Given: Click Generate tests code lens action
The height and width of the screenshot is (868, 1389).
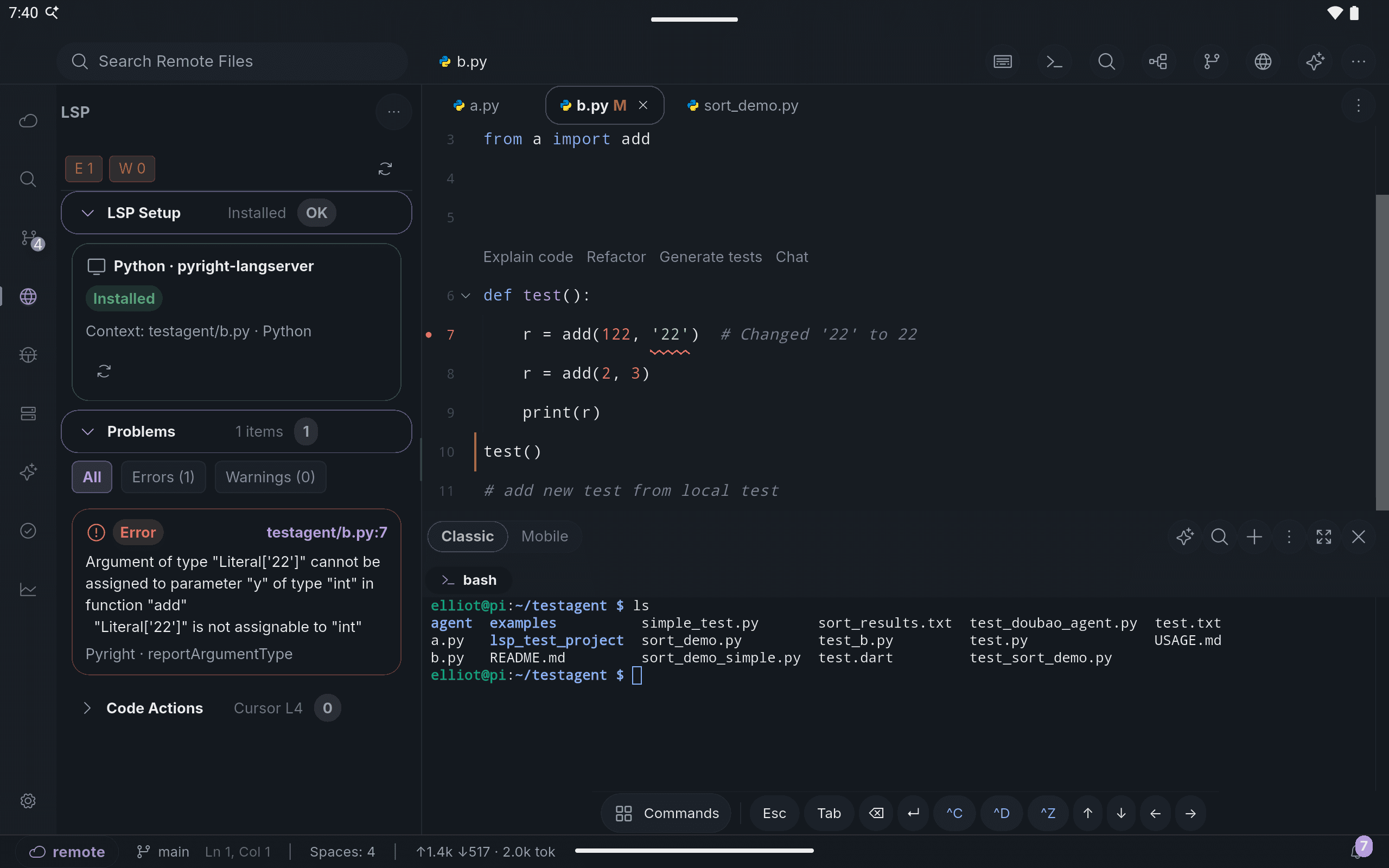Looking at the screenshot, I should coord(711,257).
